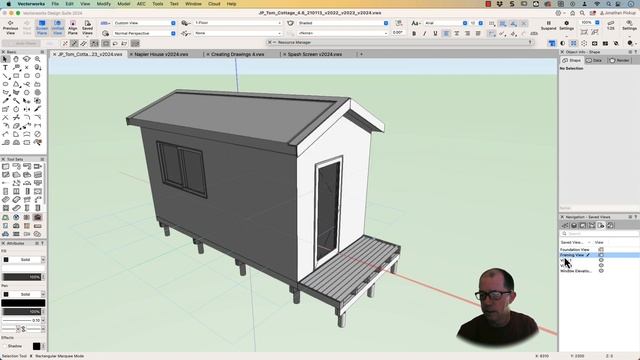This screenshot has width=640, height=360.
Task: Click the Foundation View row's view icon
Action: pyautogui.click(x=601, y=249)
